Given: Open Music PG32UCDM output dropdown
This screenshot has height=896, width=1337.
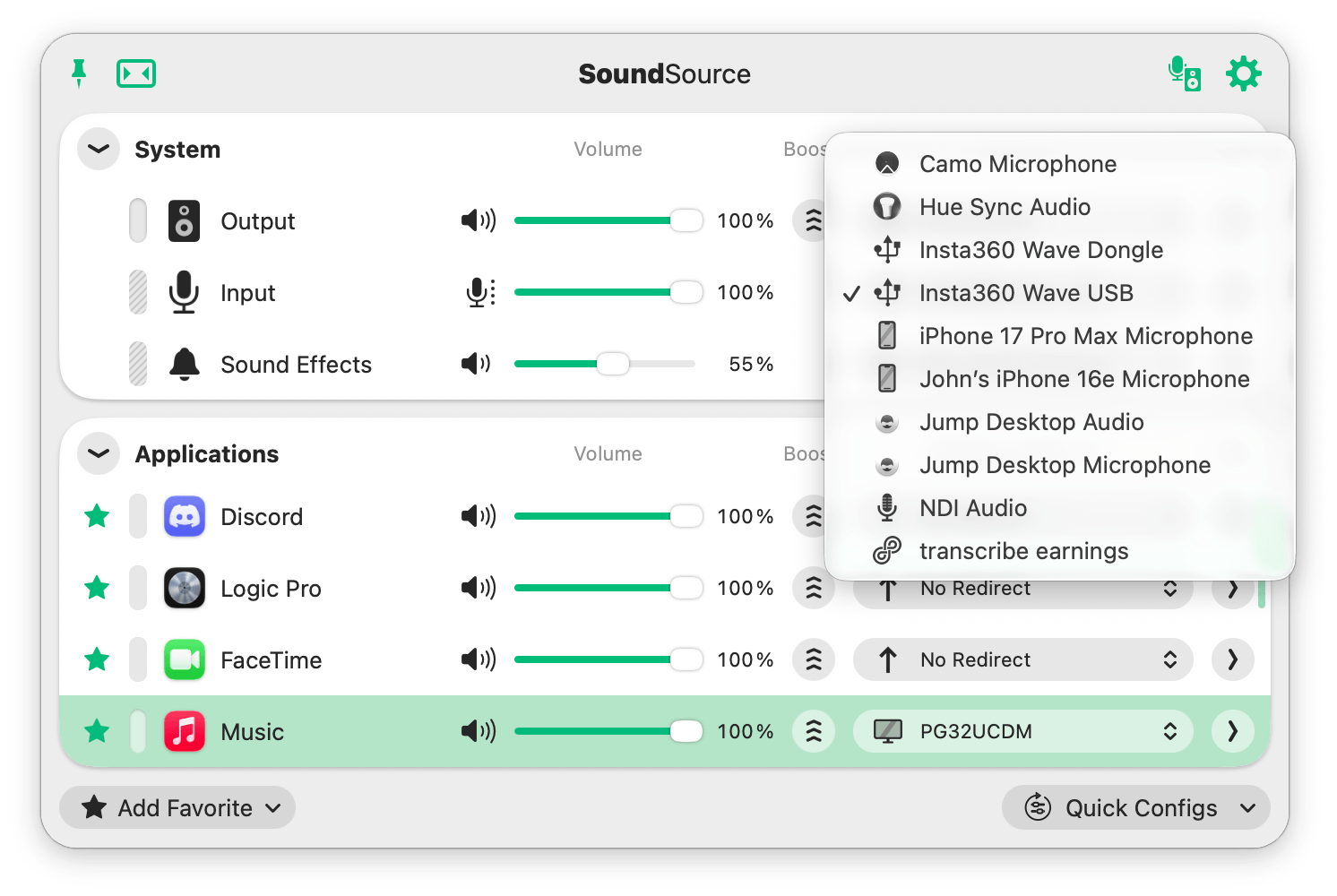Looking at the screenshot, I should [1022, 731].
